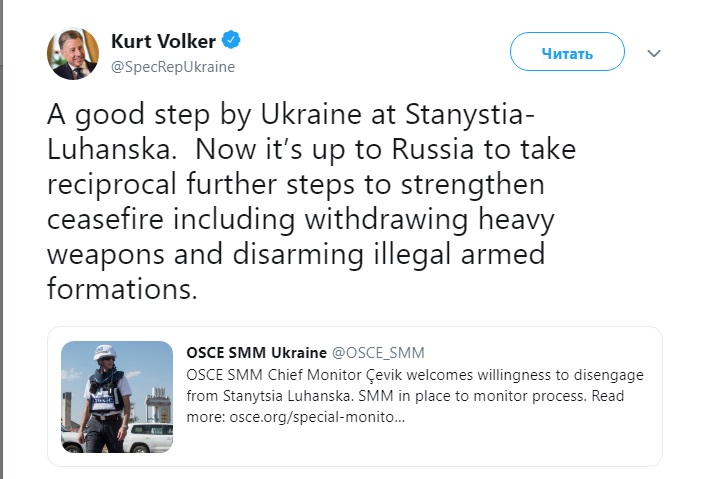Click the blue verified badge icon
This screenshot has height=479, width=703.
[x=231, y=41]
